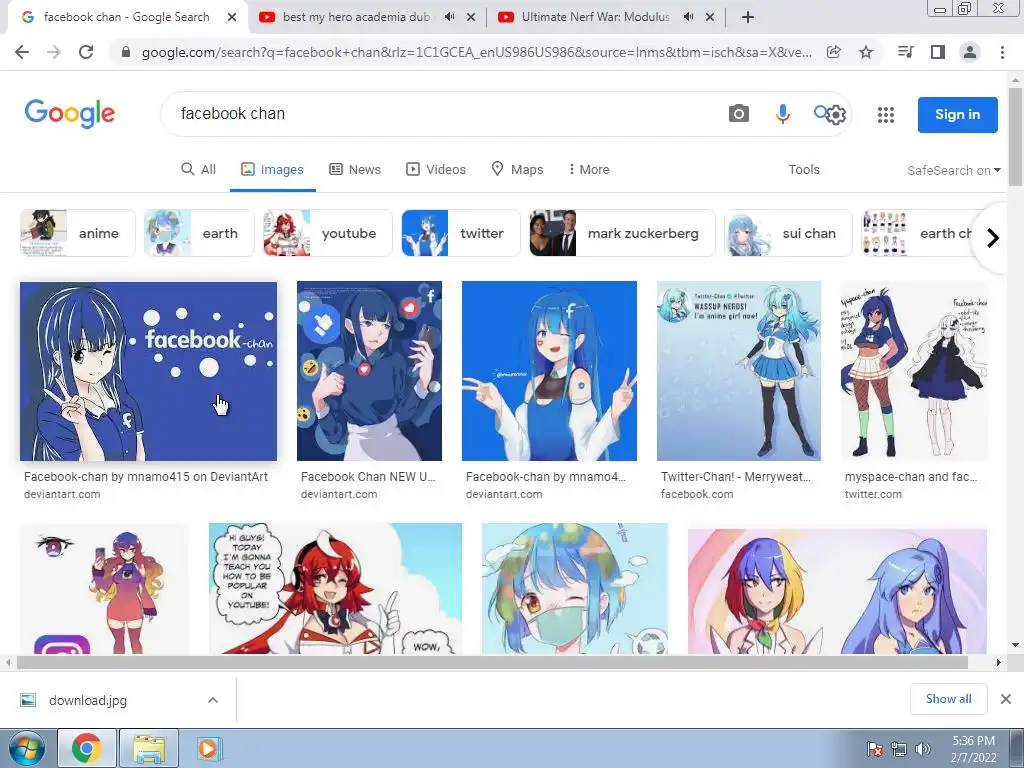Click the magnifier search button in search box

pos(820,112)
